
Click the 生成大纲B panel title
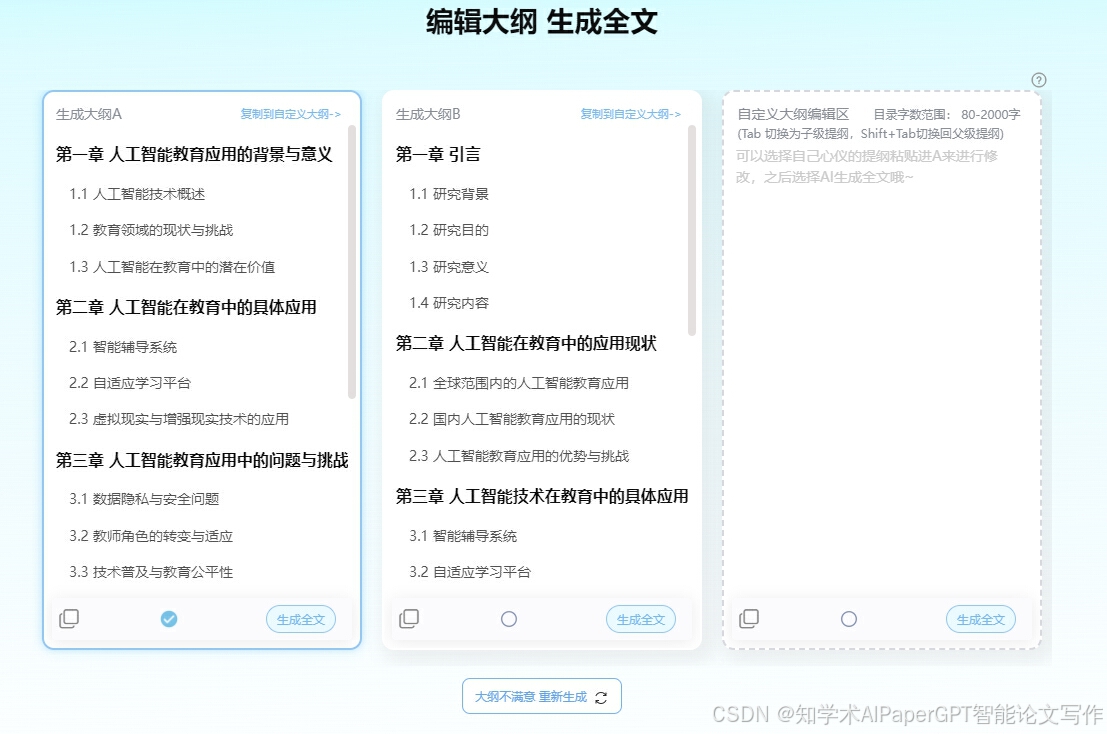point(428,114)
